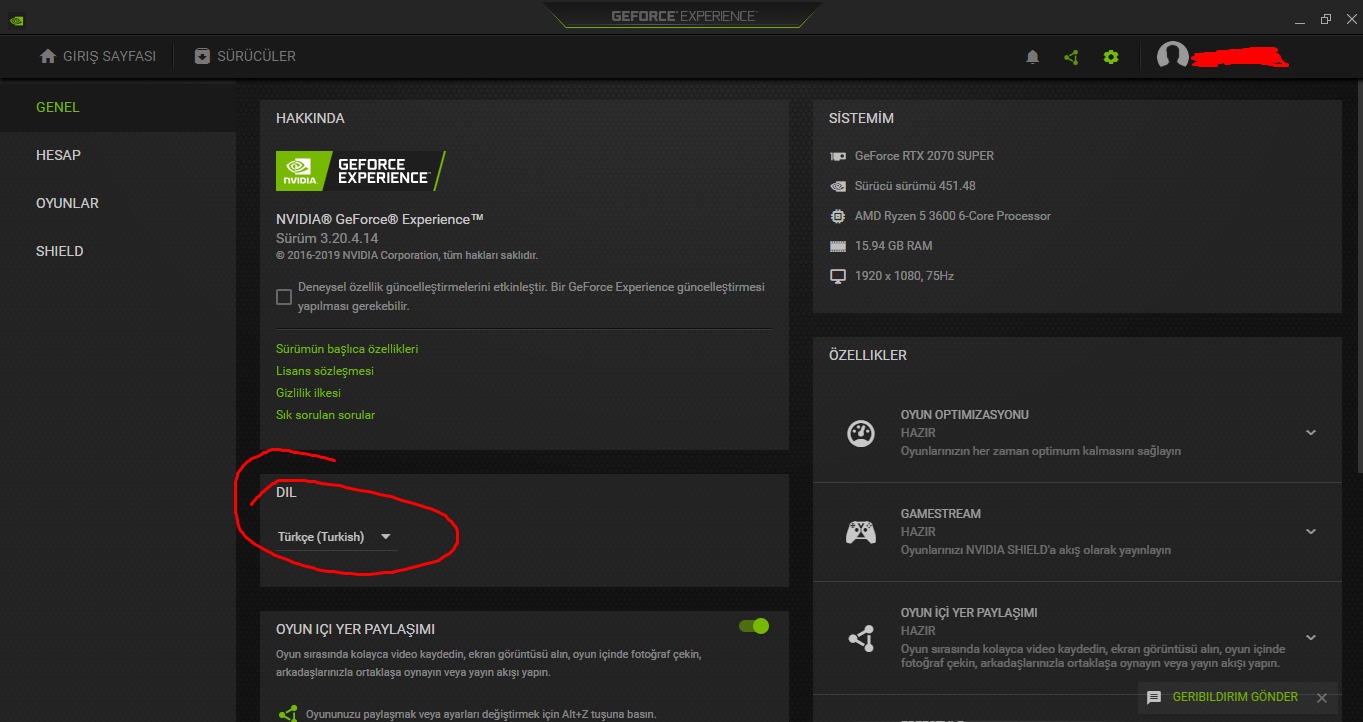Click the memory icon beside 15.94 GB RAM

click(838, 246)
